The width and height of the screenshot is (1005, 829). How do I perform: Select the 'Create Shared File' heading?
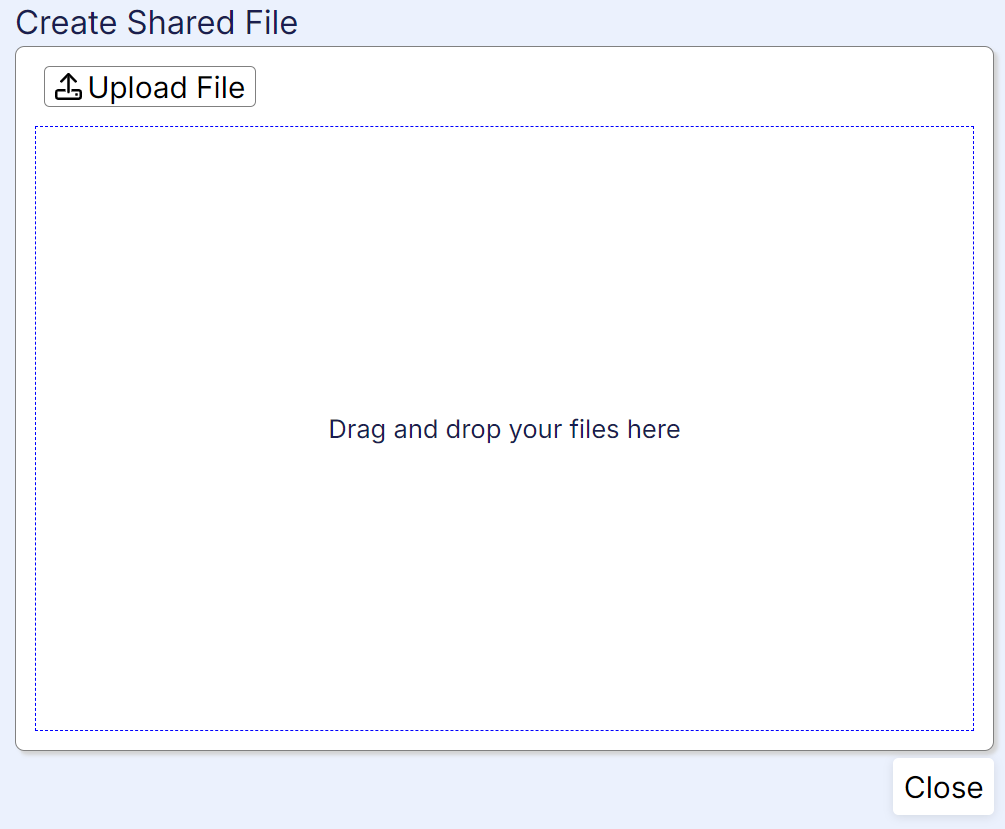click(157, 22)
